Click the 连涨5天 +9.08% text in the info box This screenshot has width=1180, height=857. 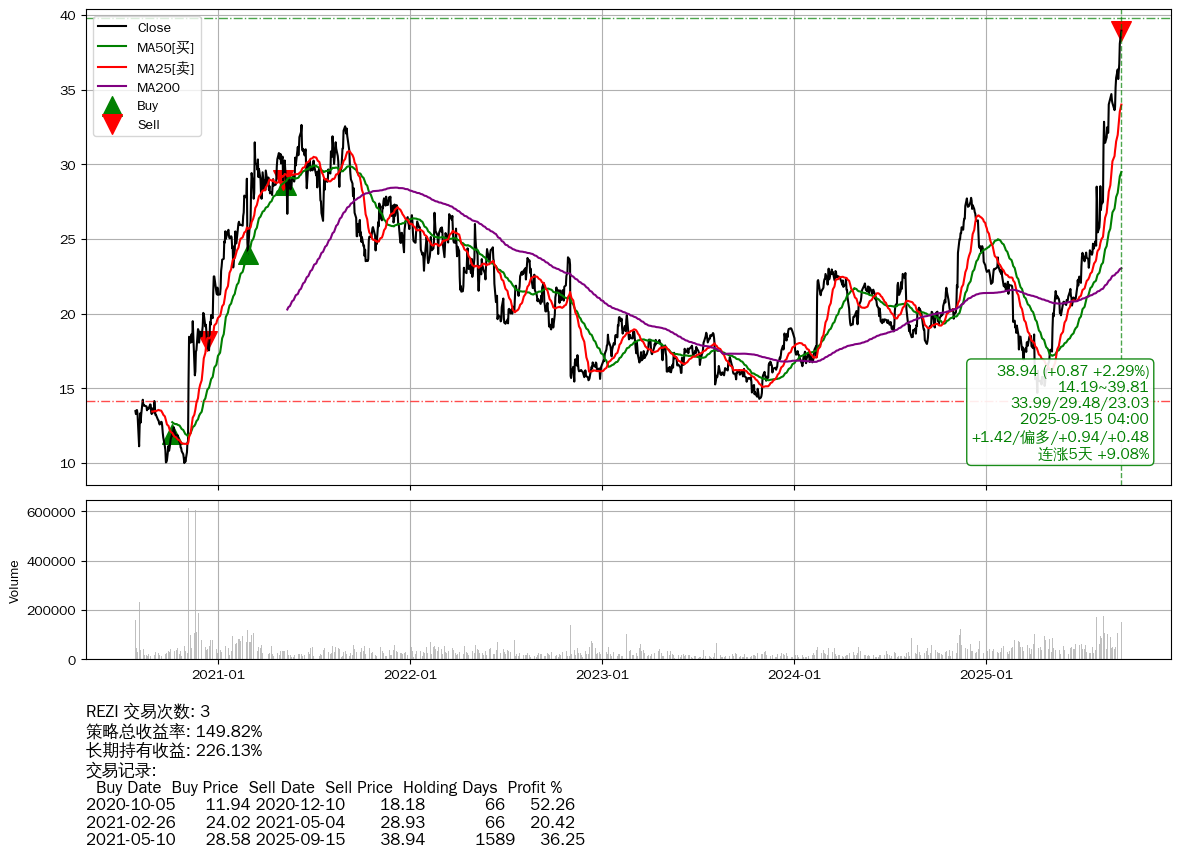(1093, 454)
